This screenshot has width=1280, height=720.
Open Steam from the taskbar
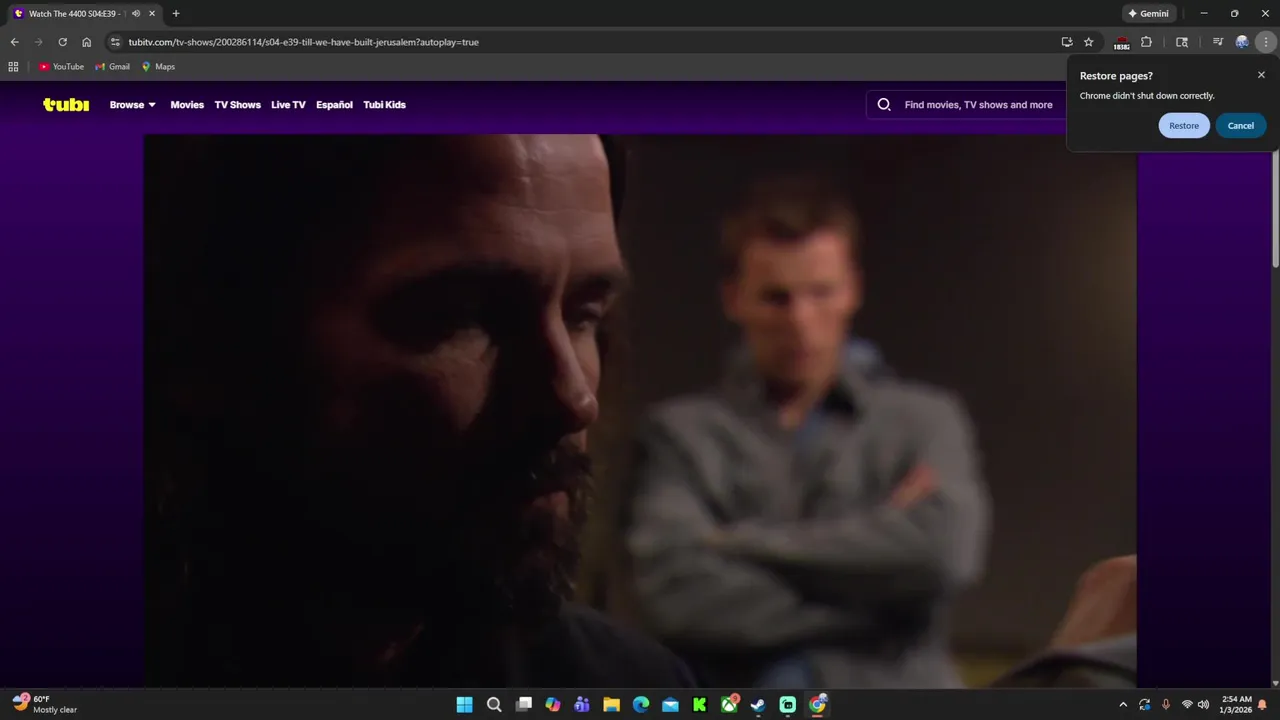pos(759,704)
